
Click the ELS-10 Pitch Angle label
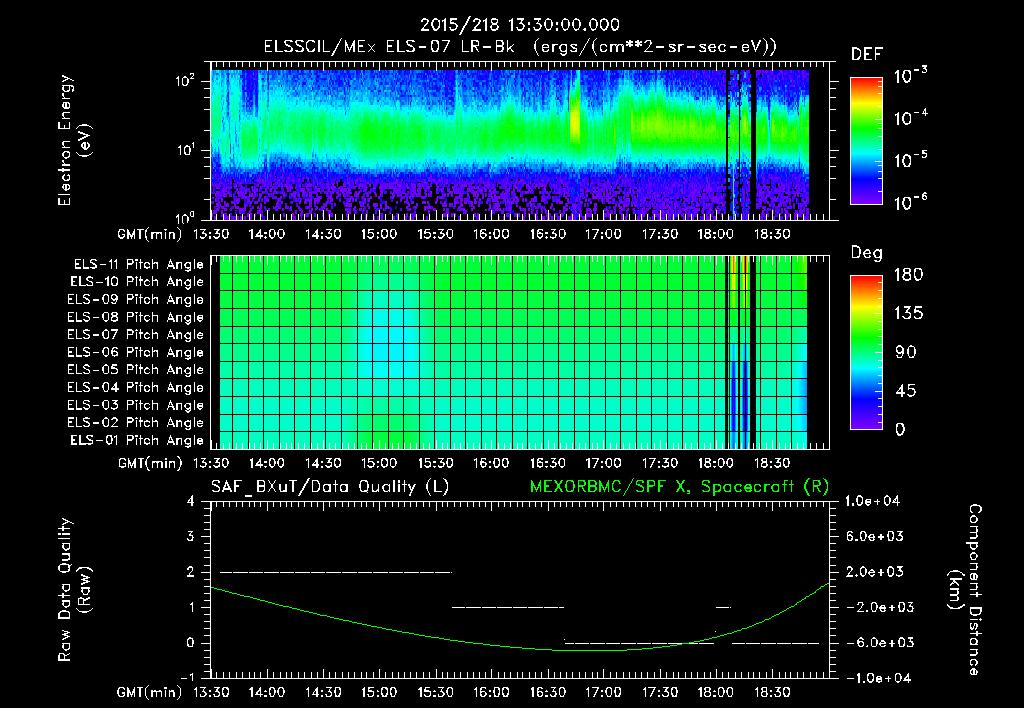(x=137, y=282)
